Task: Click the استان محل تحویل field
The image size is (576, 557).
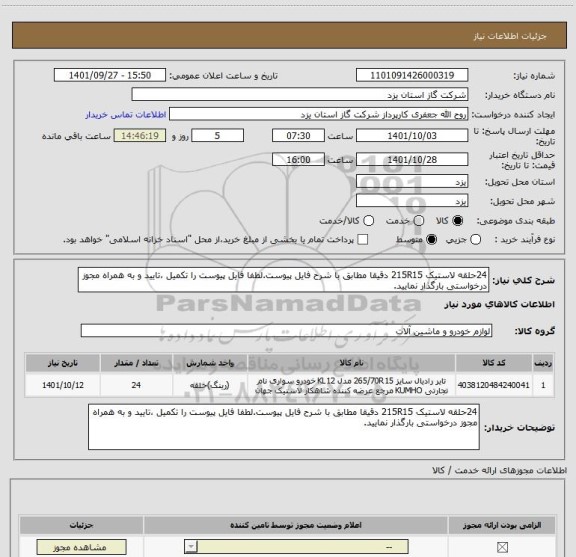Action: (412, 182)
